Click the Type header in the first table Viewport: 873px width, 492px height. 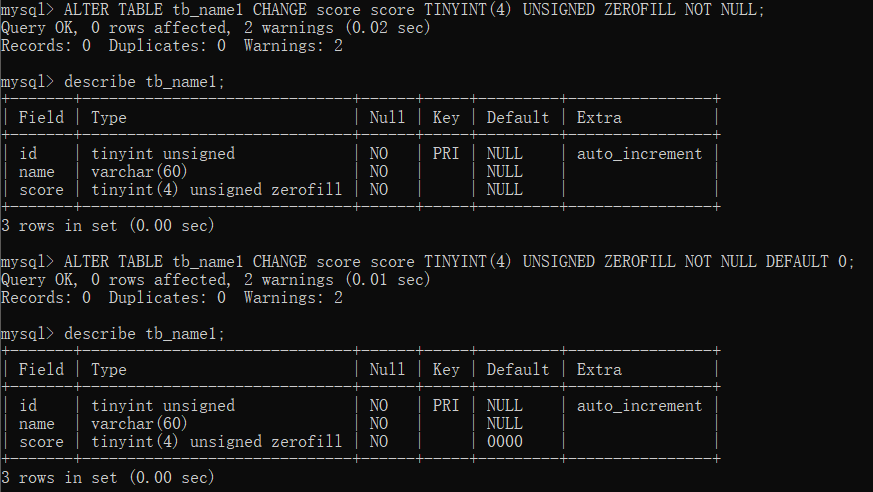click(109, 118)
